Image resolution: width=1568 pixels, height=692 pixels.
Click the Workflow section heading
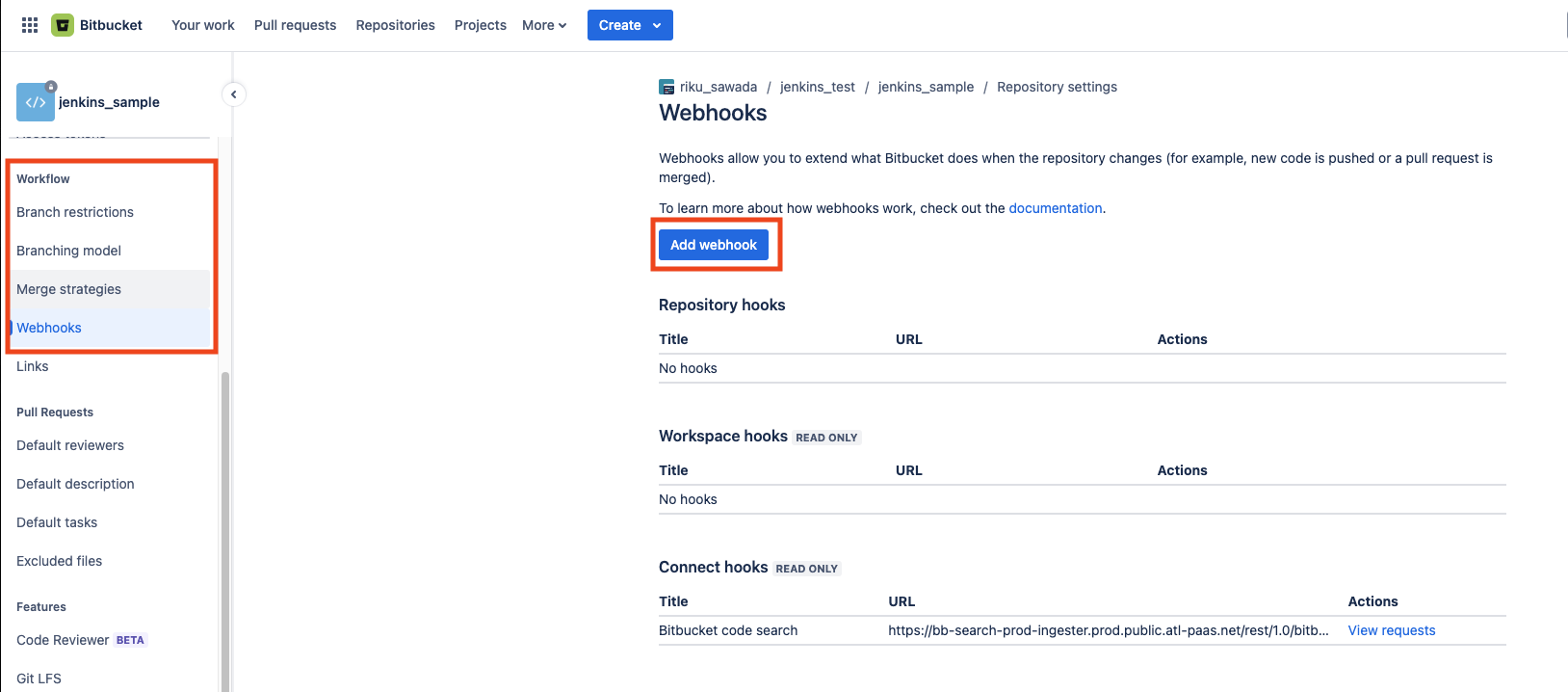coord(43,179)
